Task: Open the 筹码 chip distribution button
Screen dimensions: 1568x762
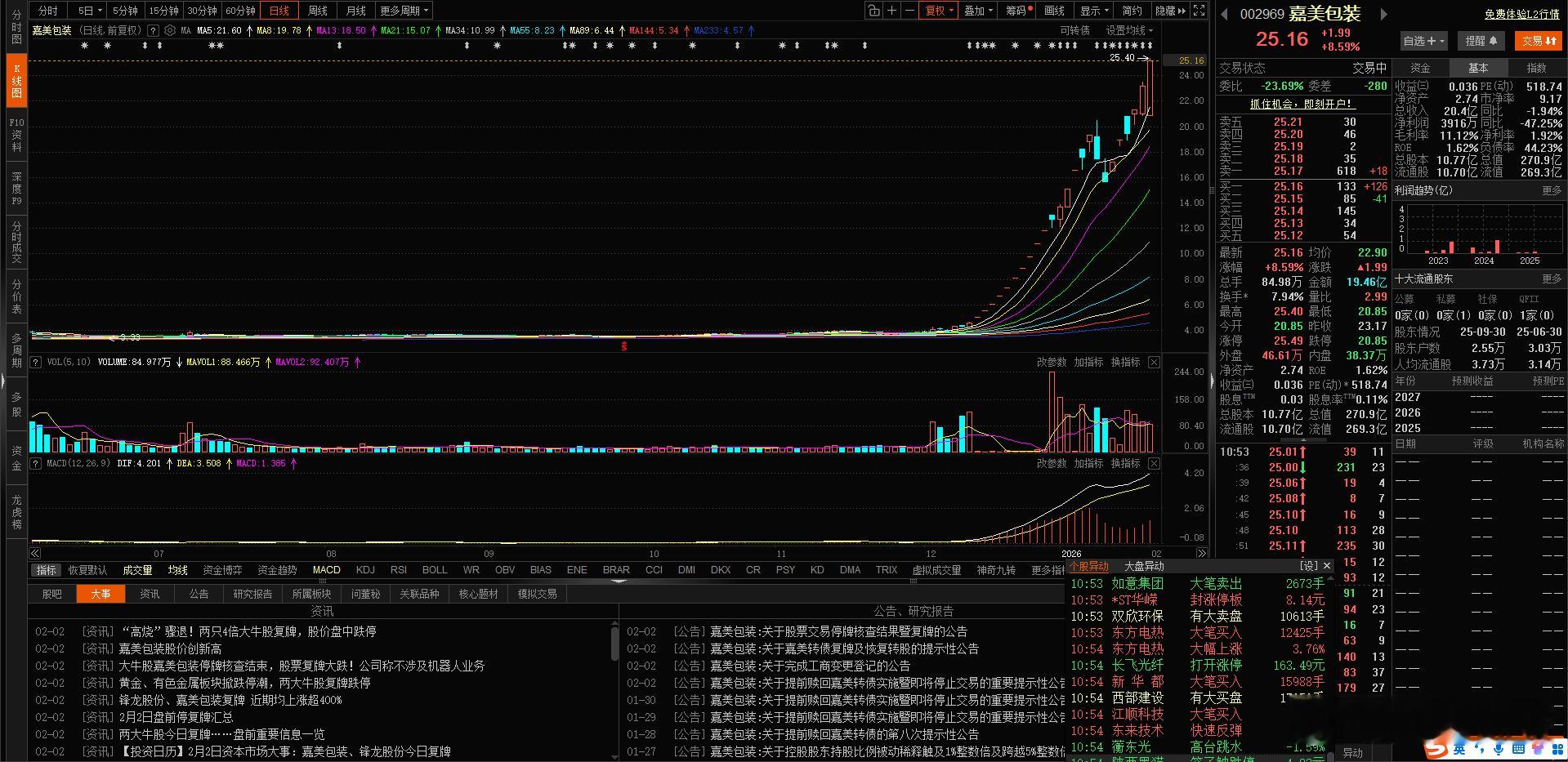Action: [1019, 11]
